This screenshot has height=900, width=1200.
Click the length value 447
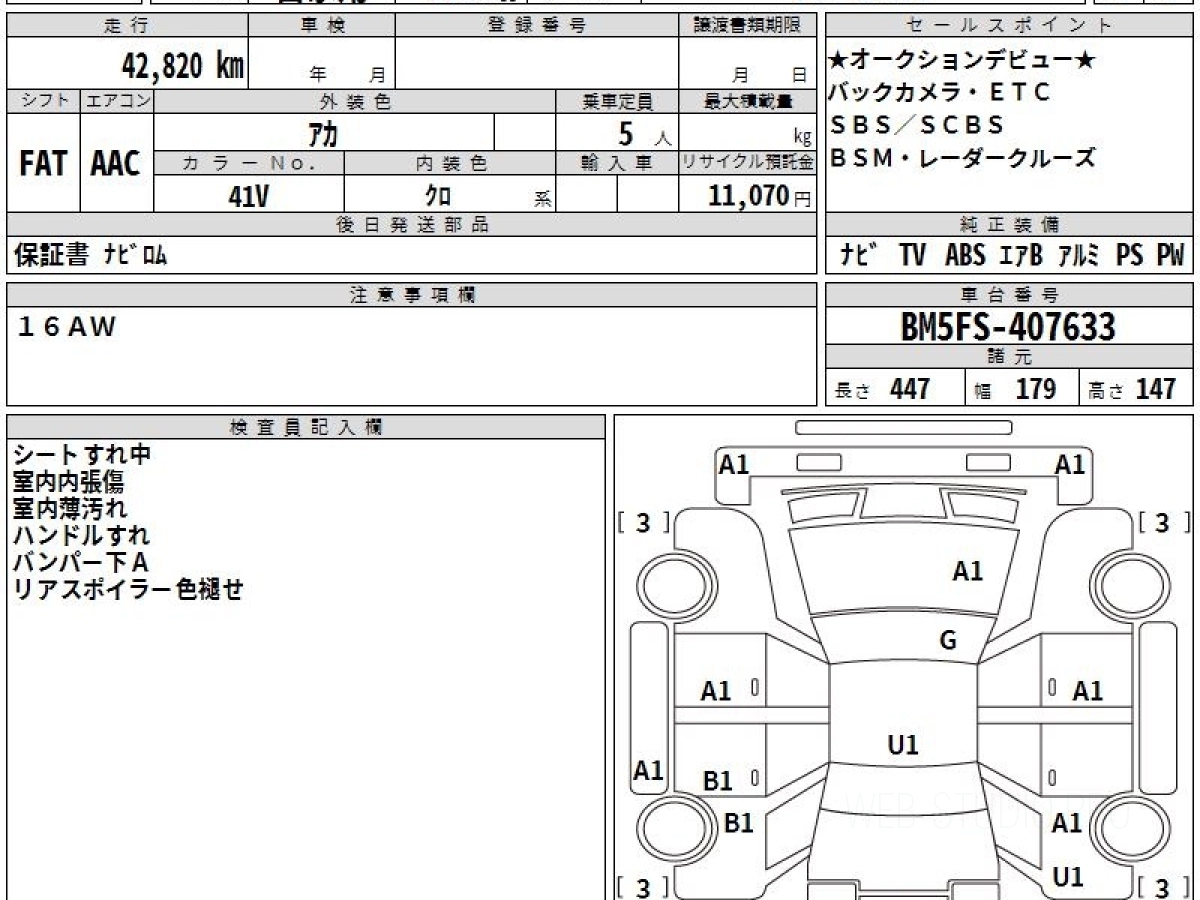[910, 388]
